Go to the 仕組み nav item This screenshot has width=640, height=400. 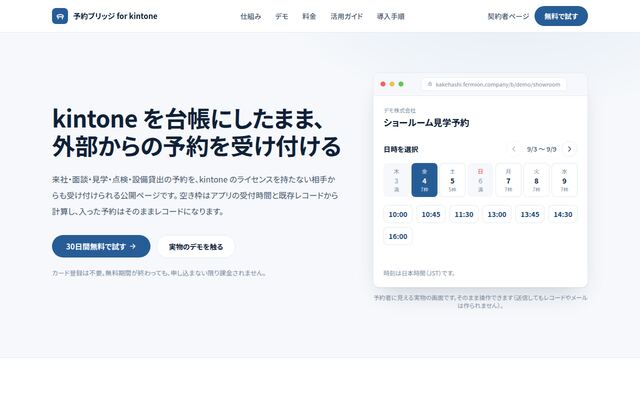[251, 16]
